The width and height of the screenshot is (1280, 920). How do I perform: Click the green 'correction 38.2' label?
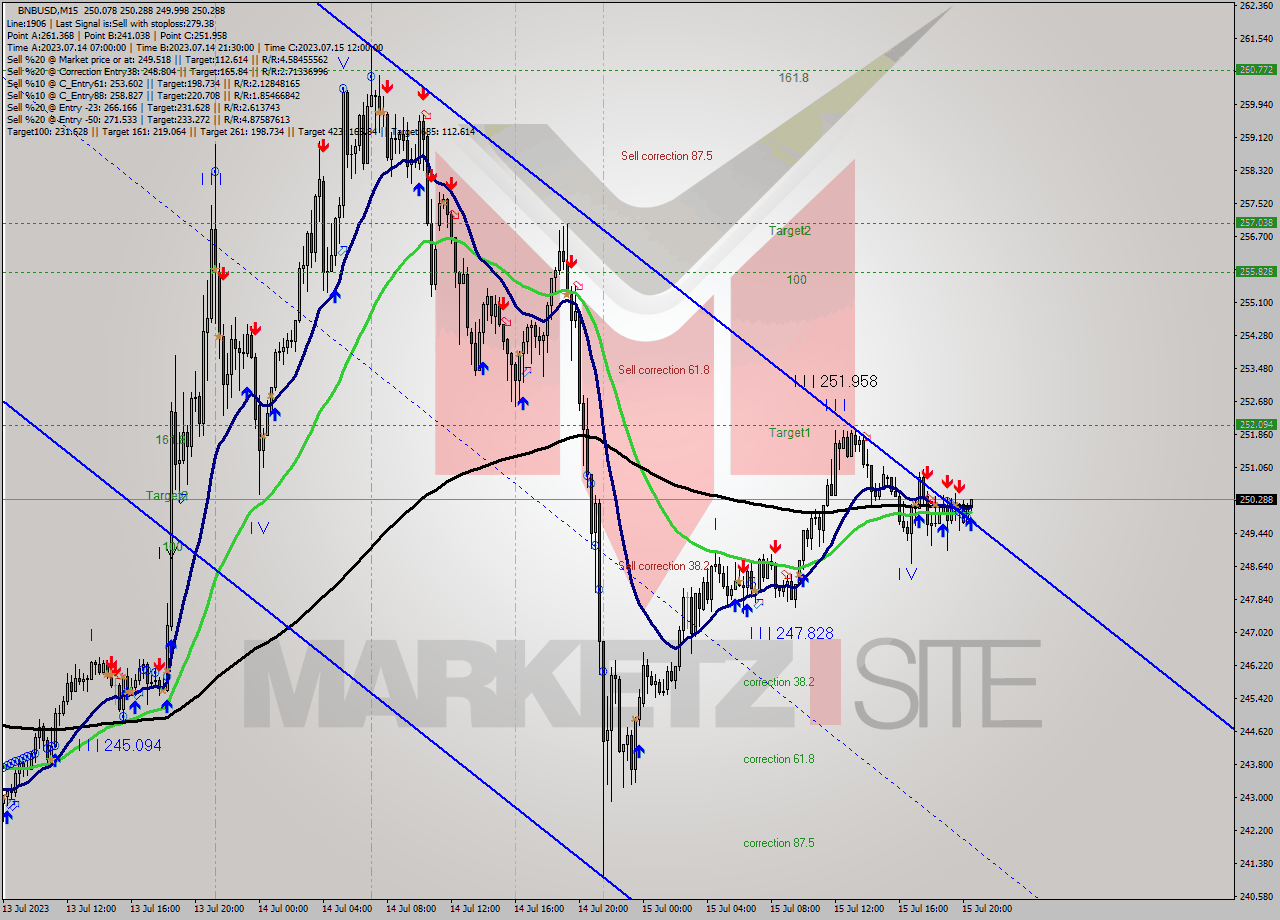click(x=779, y=682)
